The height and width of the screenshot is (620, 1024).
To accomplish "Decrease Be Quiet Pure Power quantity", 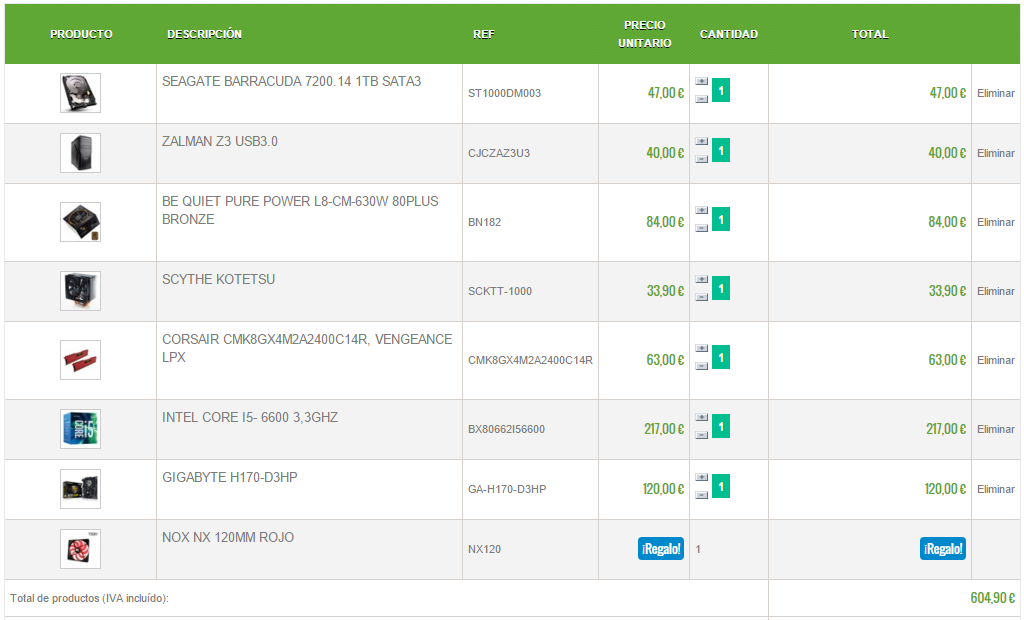I will click(x=701, y=228).
